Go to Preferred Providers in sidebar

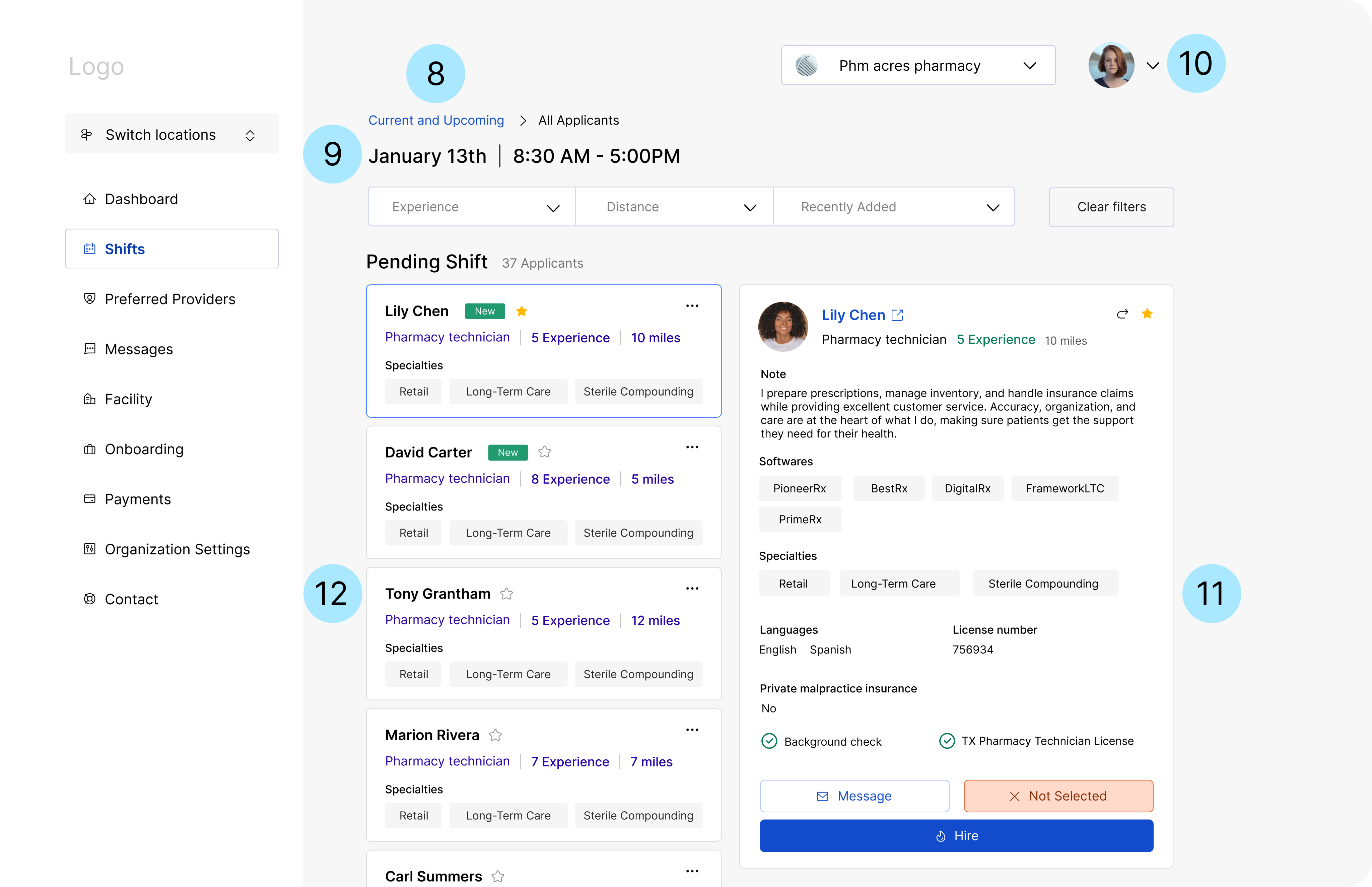170,299
